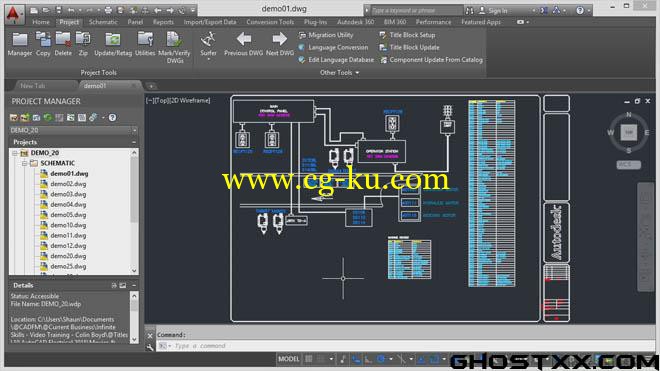Launch the Update/Retag tool
This screenshot has width=660, height=371.
pos(113,44)
